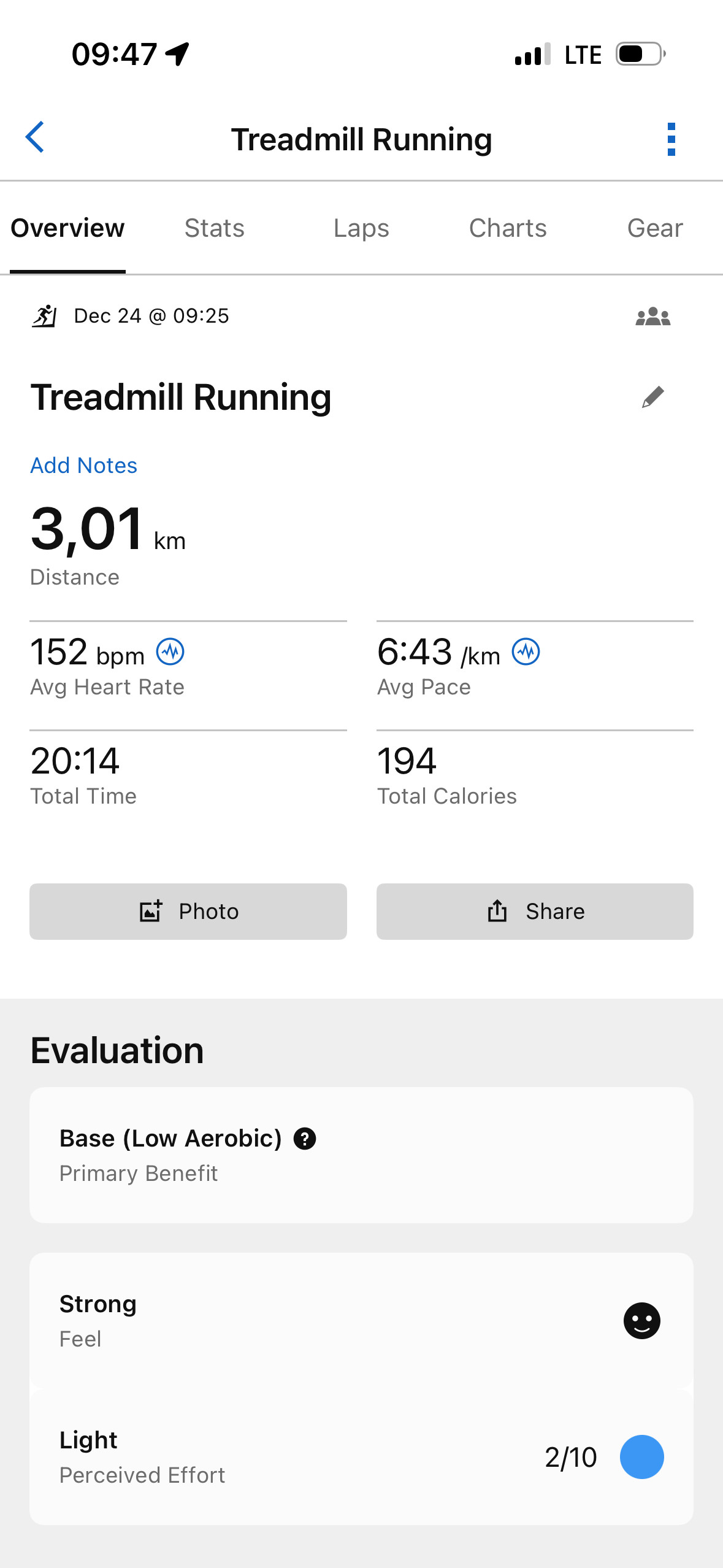This screenshot has width=723, height=1568.
Task: Tap the Photo button
Action: pos(188,912)
